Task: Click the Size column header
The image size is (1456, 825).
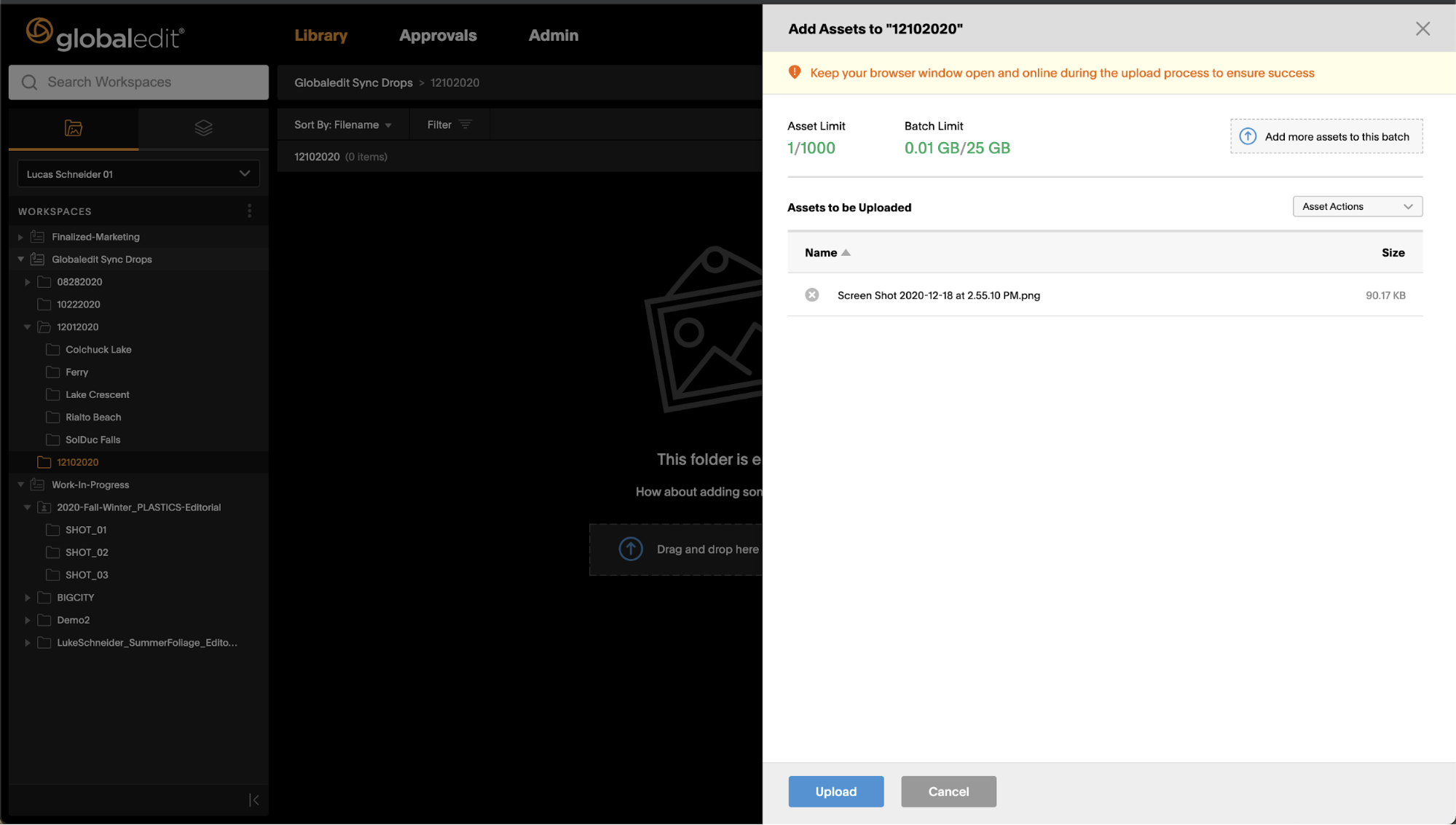Action: (x=1393, y=253)
